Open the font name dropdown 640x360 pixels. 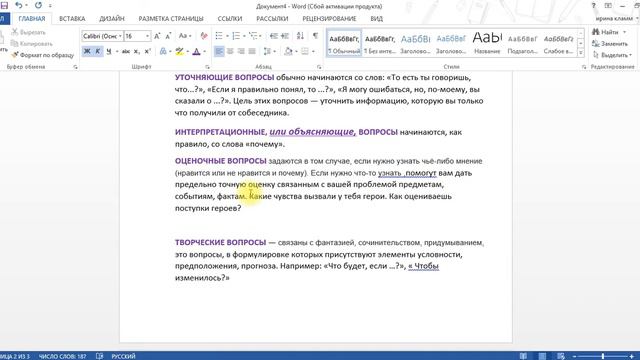click(x=120, y=36)
